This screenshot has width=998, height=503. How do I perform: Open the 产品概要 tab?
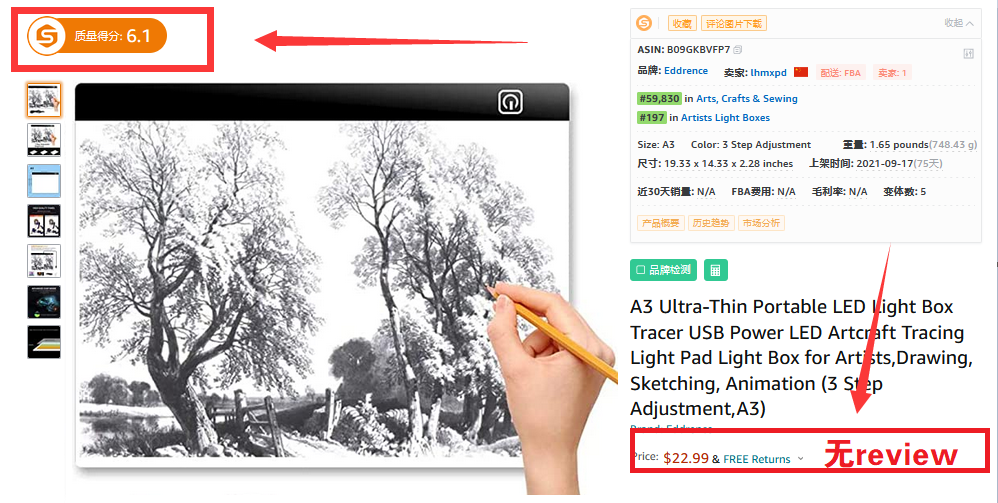[660, 223]
